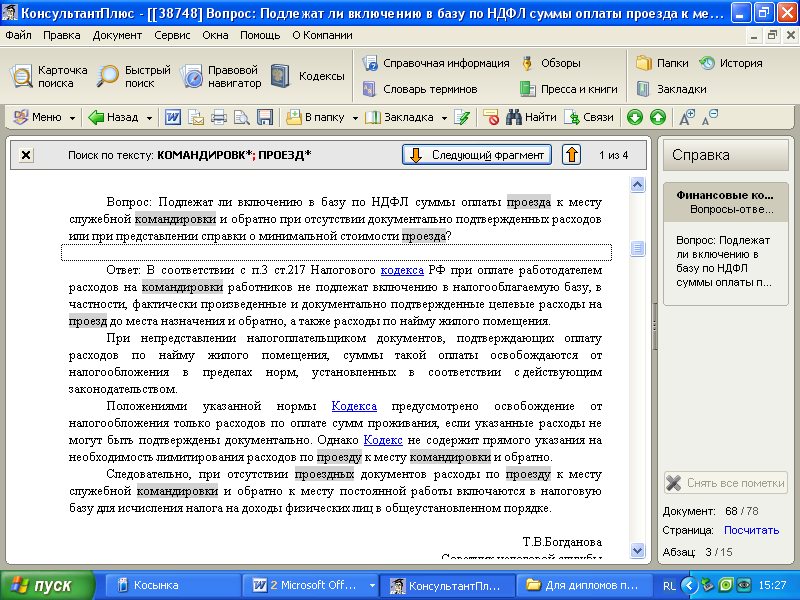The image size is (800, 600).
Task: Open Windows пуск Start button
Action: (47, 585)
